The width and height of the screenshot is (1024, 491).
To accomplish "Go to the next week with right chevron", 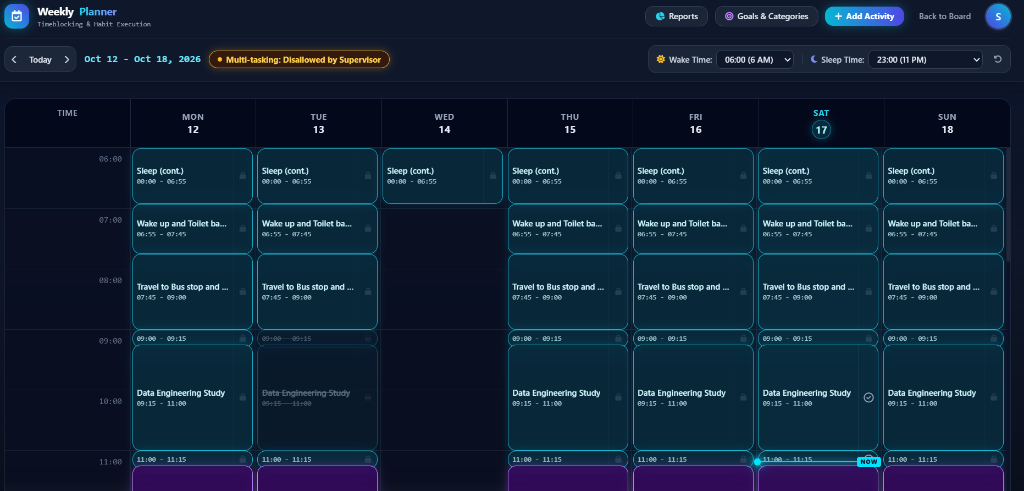I will tap(67, 59).
